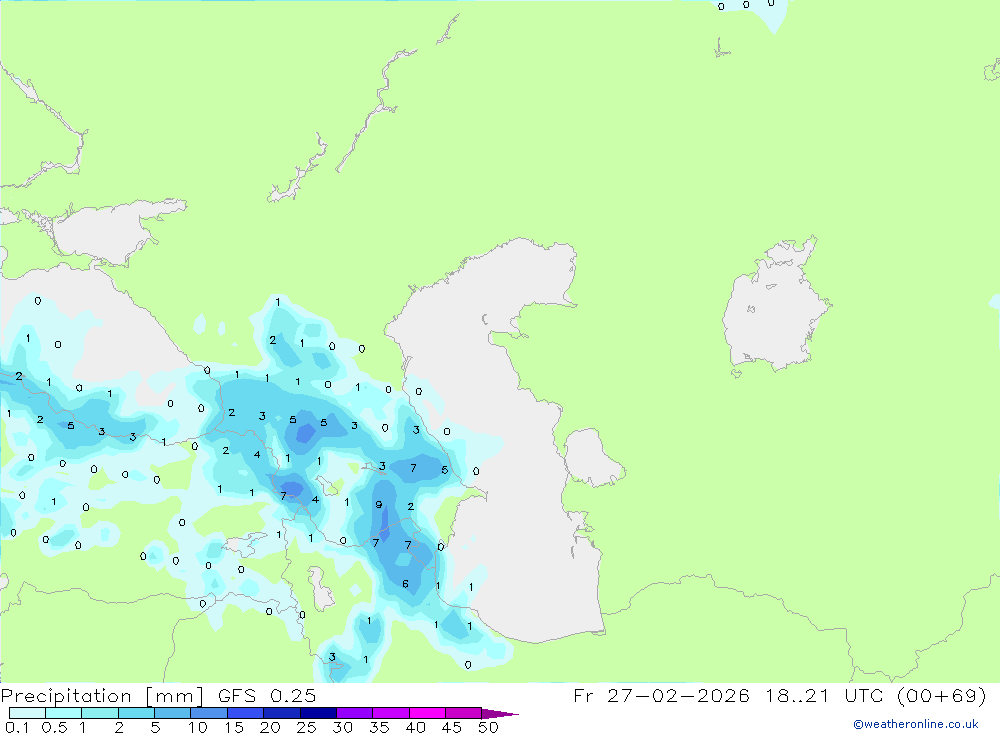Screen dimensions: 1000x733
Task: Pick the 40–45 mm magenta swatch
Action: pos(427,713)
